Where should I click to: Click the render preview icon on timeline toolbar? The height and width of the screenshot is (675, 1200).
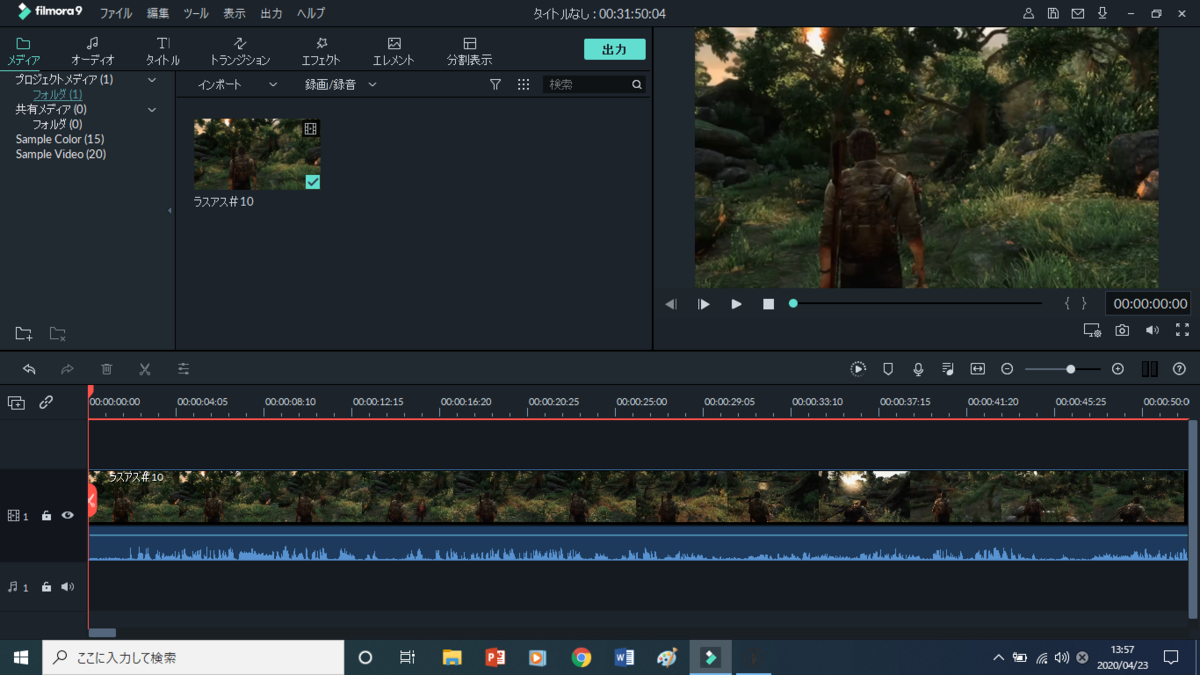click(x=858, y=369)
